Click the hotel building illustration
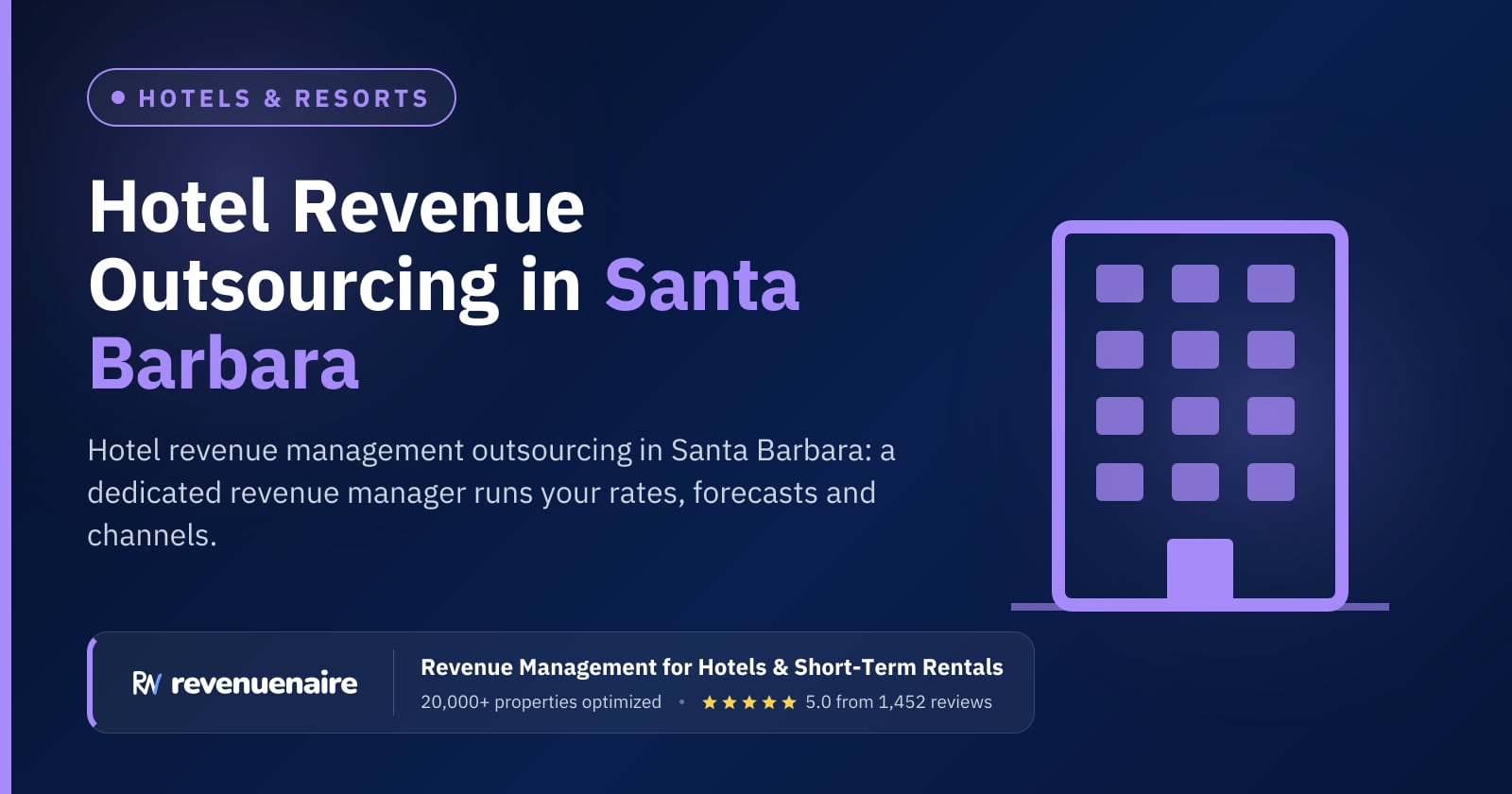The image size is (1512, 794). point(1200,416)
